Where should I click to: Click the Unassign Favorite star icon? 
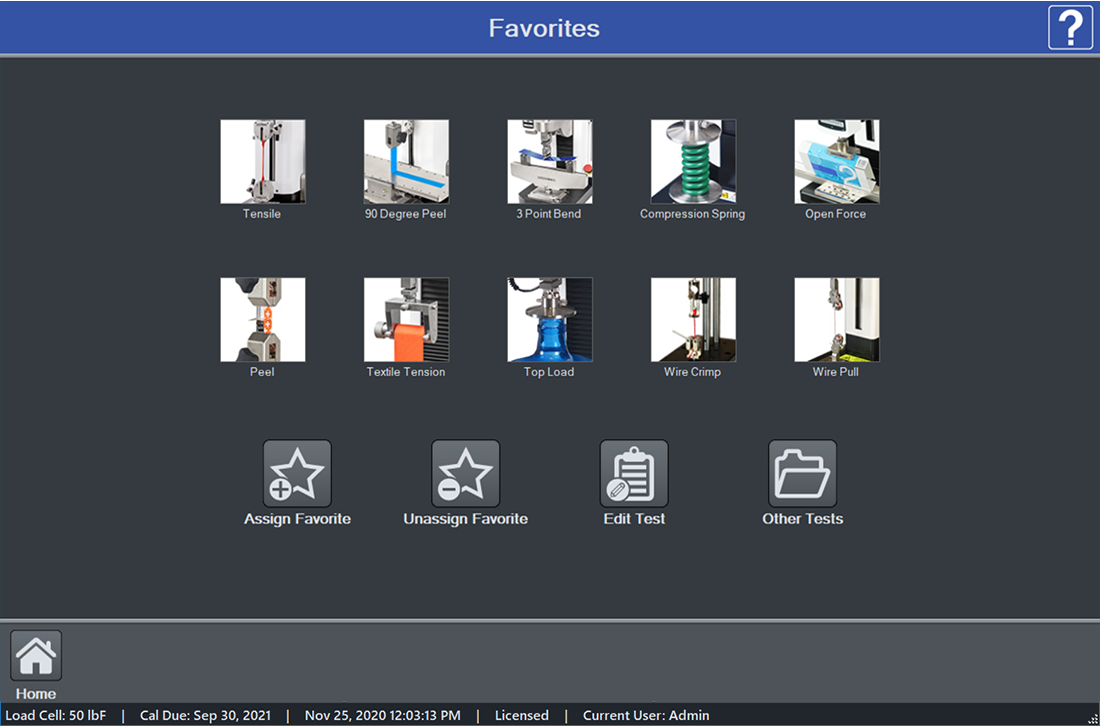coord(465,474)
